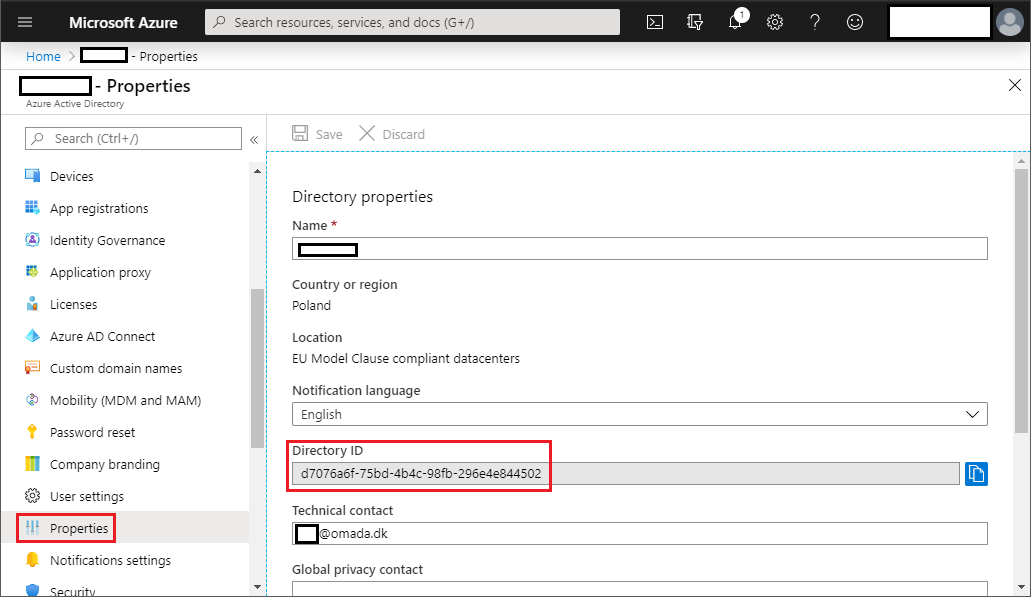The image size is (1031, 597).
Task: Open Cloud Shell from the top bar
Action: click(x=655, y=22)
